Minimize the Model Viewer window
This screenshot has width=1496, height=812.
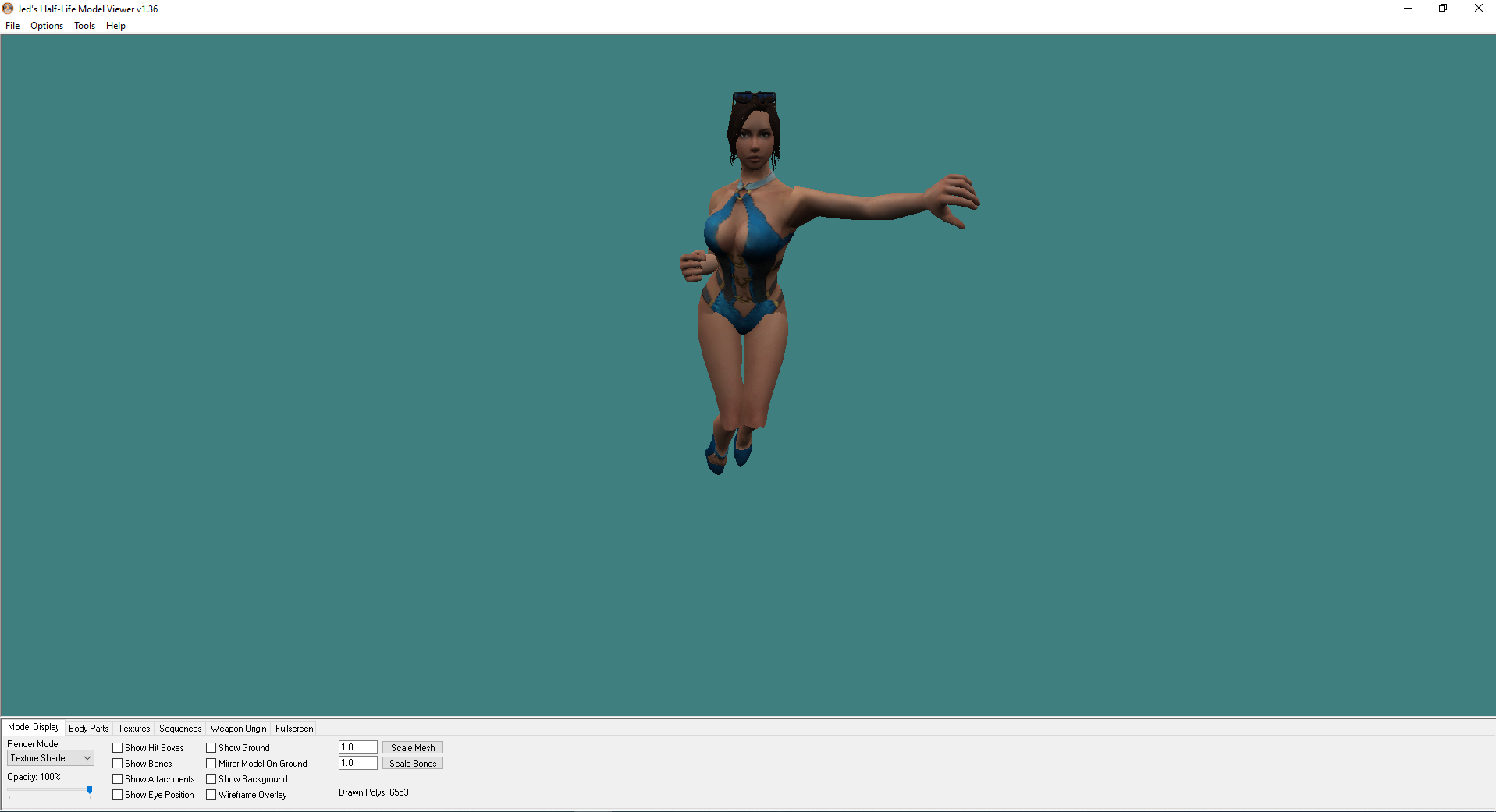click(x=1408, y=9)
